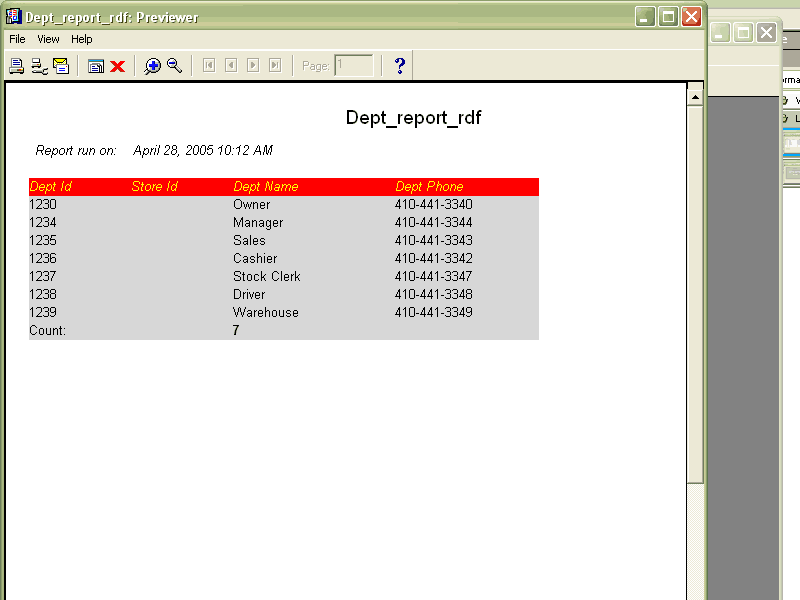
Task: Go to the first page button
Action: pos(209,66)
